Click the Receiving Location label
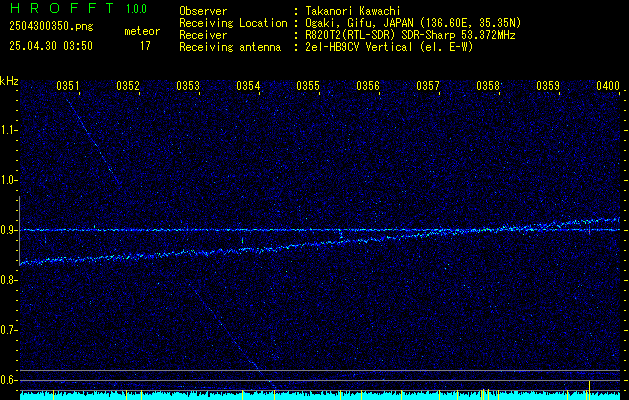This screenshot has height=400, width=629. coord(233,23)
